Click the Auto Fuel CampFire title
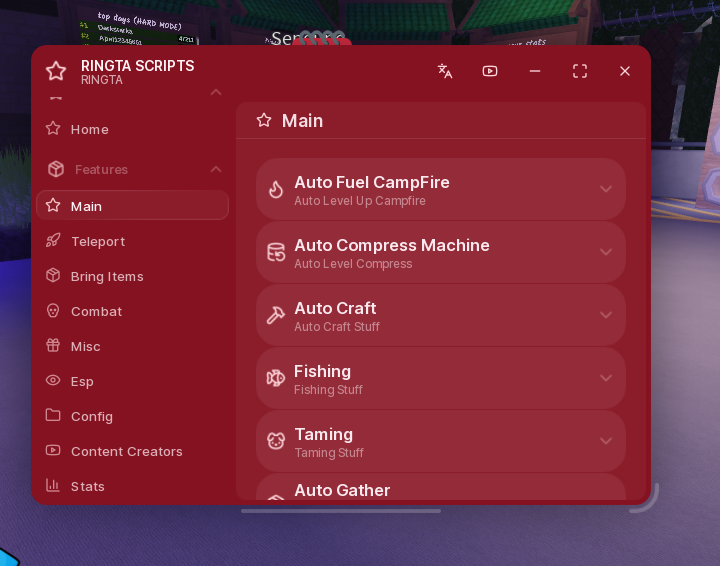Image resolution: width=720 pixels, height=566 pixels. [x=372, y=182]
